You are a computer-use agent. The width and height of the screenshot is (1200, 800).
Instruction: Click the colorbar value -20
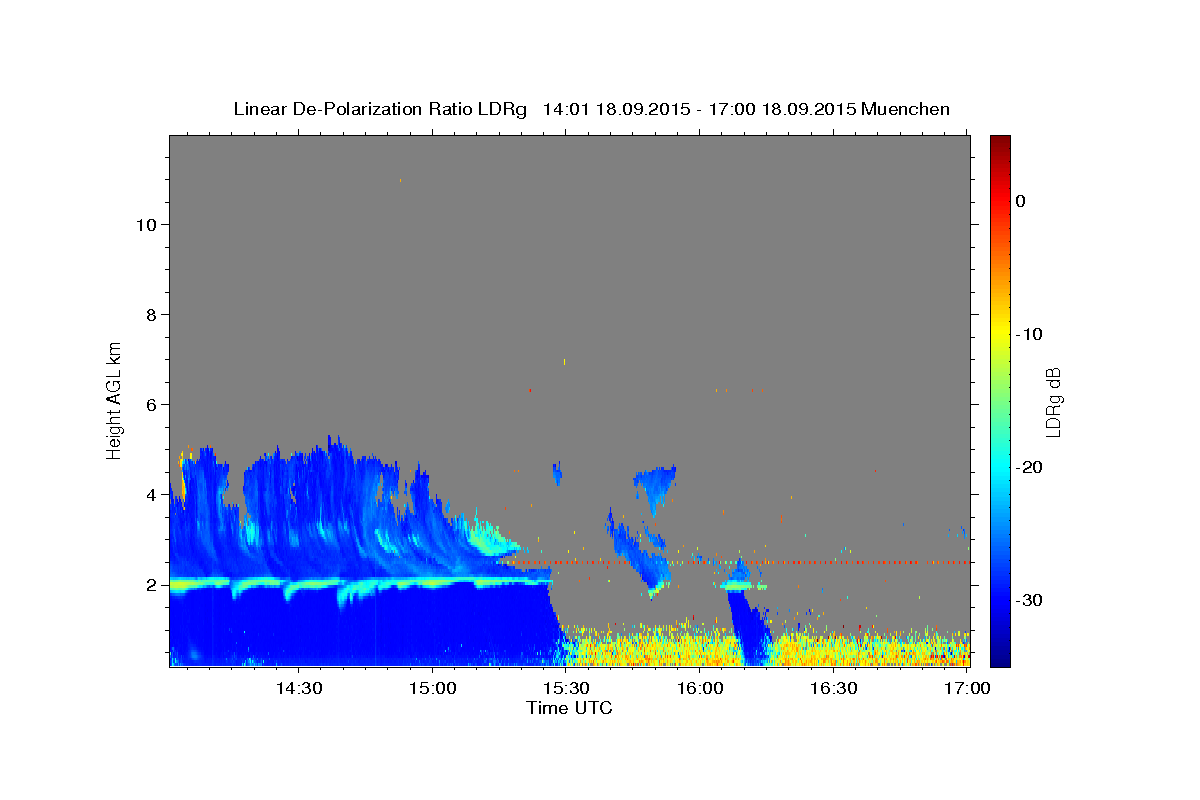pos(1030,467)
